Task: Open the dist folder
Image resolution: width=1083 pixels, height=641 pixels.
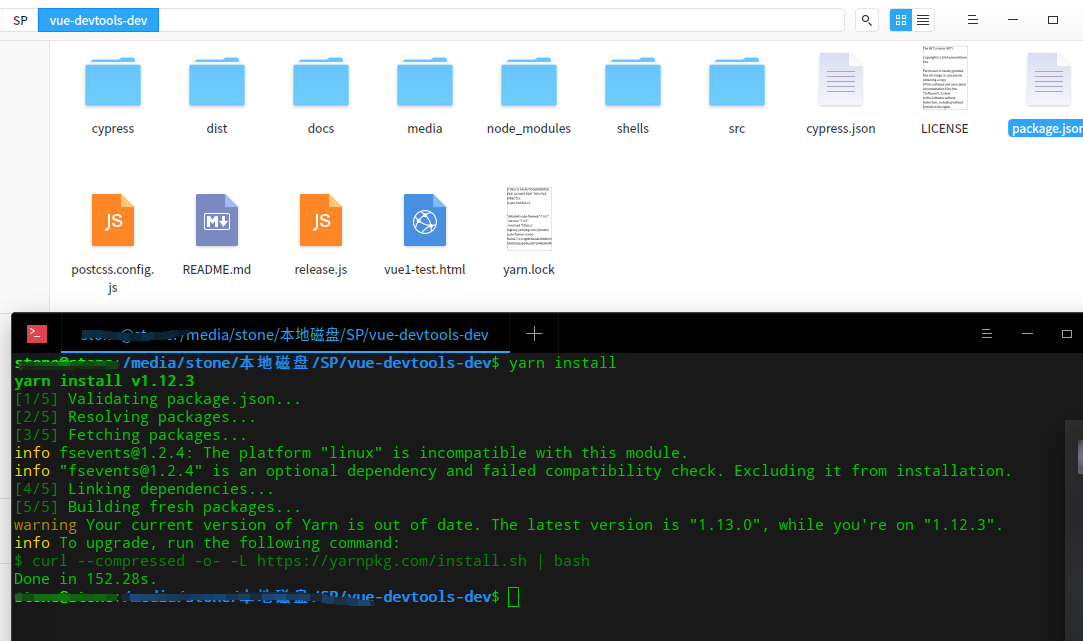Action: [x=217, y=82]
